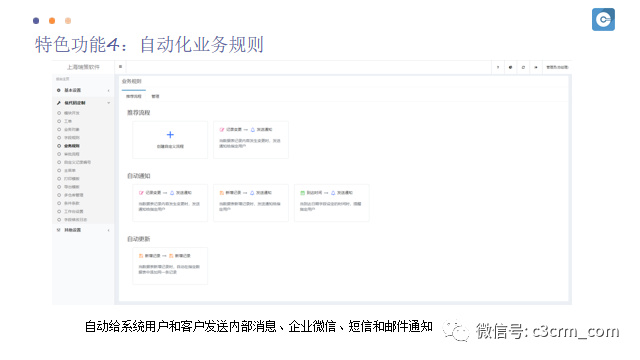Click the 上海瑞策软件 sidebar header title
This screenshot has height=360, width=640.
click(83, 67)
